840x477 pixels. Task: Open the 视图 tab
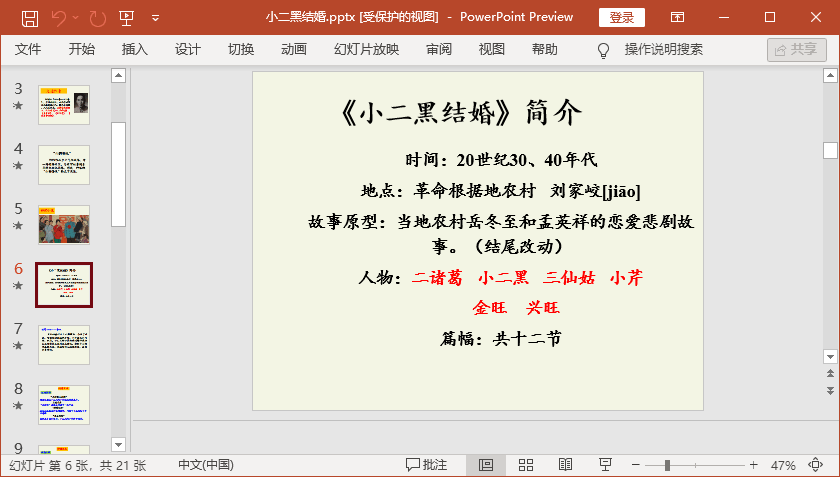pos(492,49)
